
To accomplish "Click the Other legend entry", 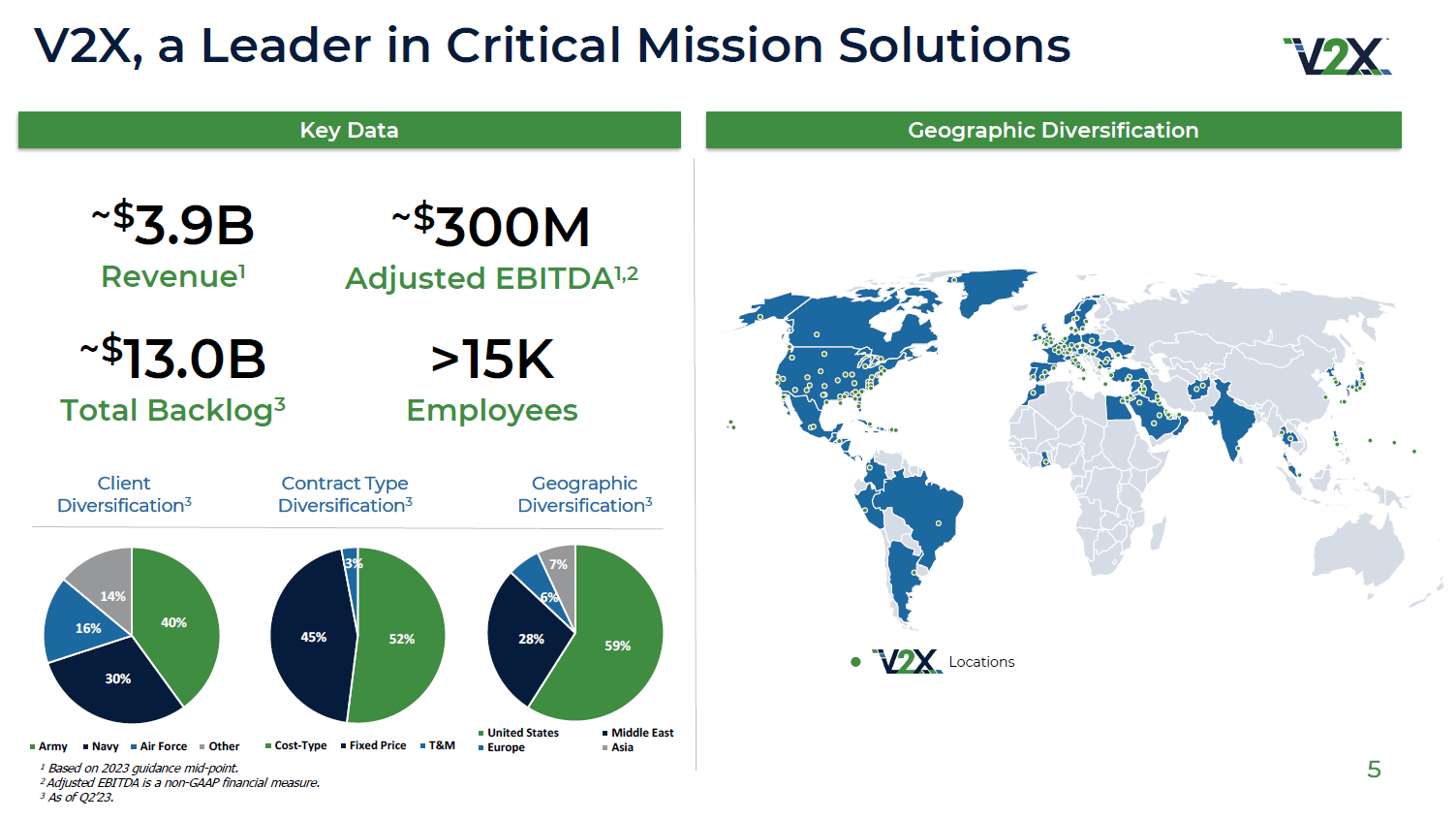I will point(219,746).
